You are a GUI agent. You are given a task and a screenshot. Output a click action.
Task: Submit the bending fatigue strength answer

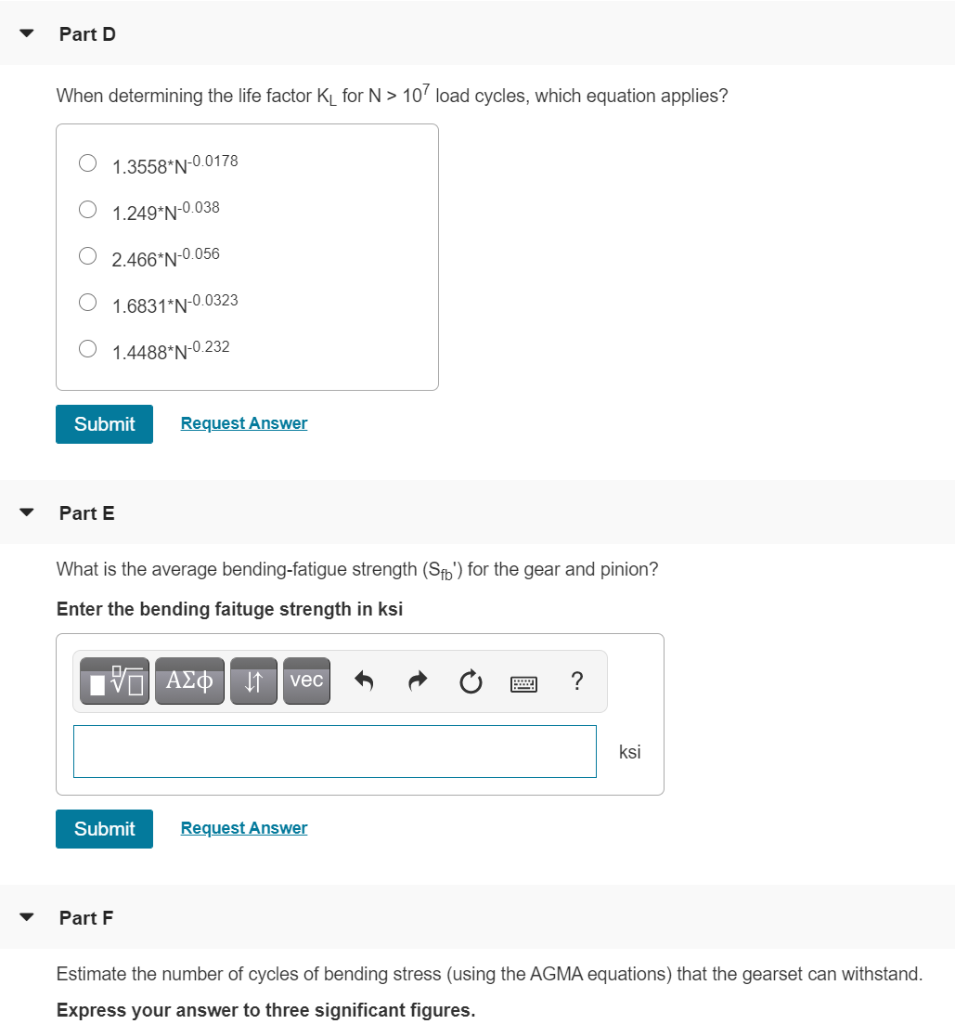pos(104,828)
